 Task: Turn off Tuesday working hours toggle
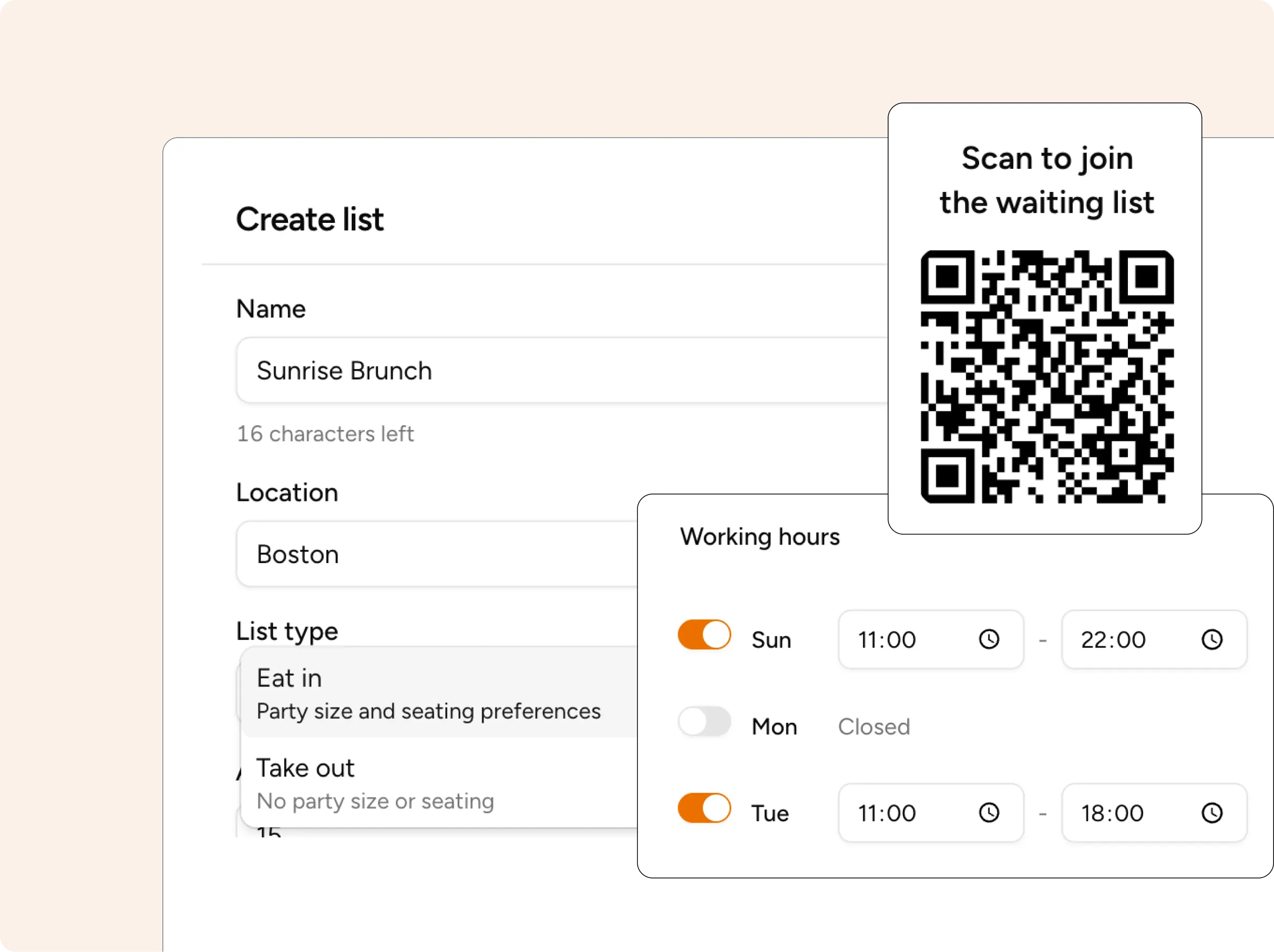704,808
